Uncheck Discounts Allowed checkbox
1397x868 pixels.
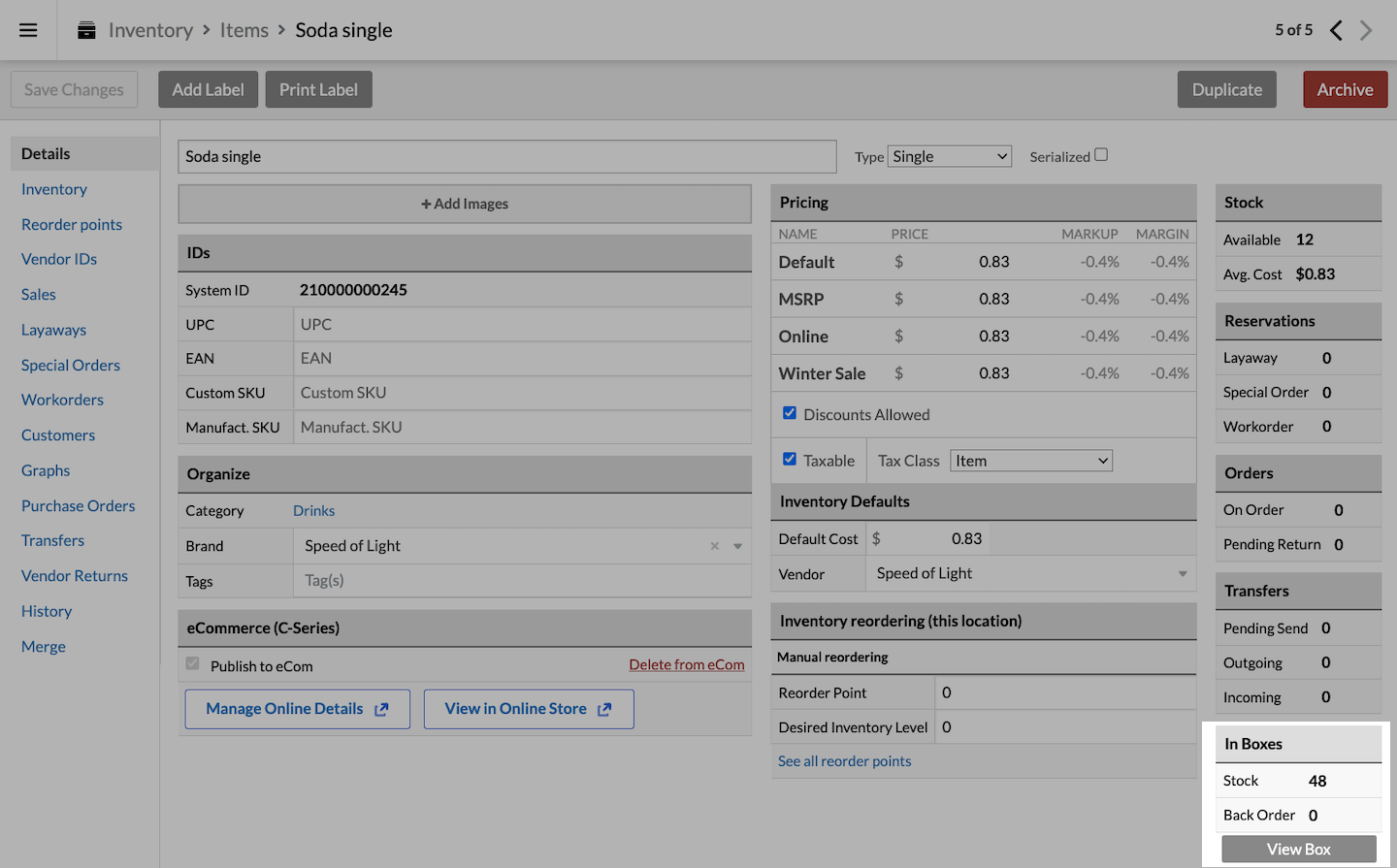[x=790, y=413]
